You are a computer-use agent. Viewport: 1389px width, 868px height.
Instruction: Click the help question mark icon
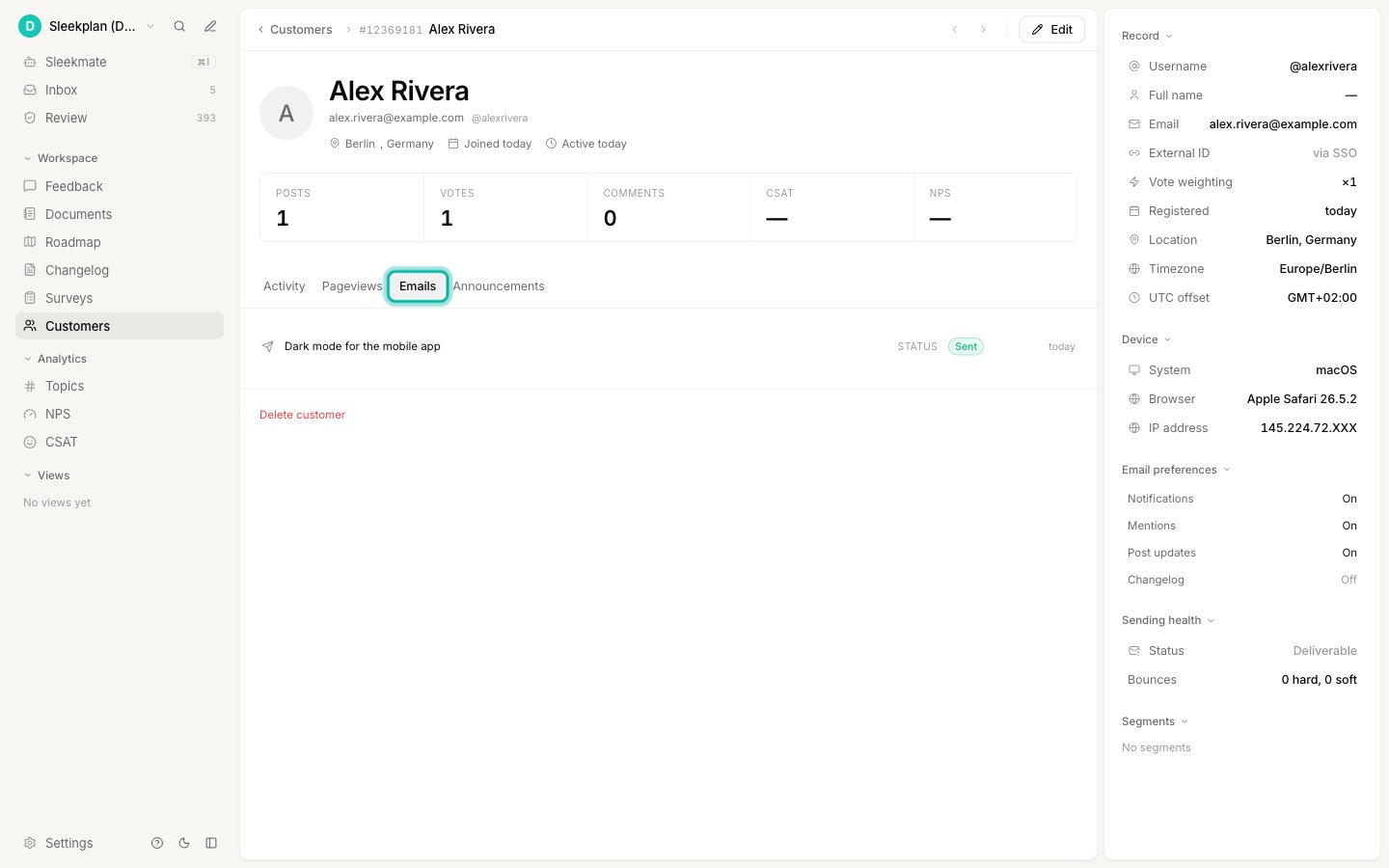click(x=157, y=843)
